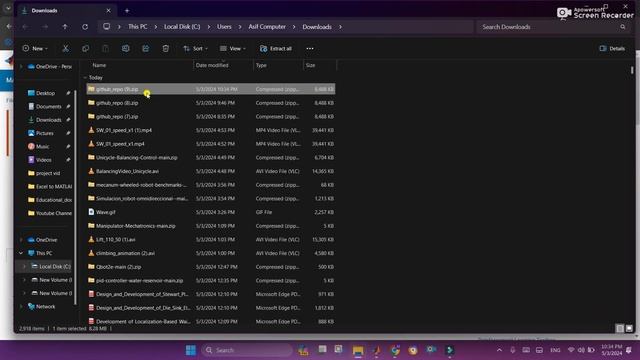Switch to large thumbnails view icon

coord(629,328)
